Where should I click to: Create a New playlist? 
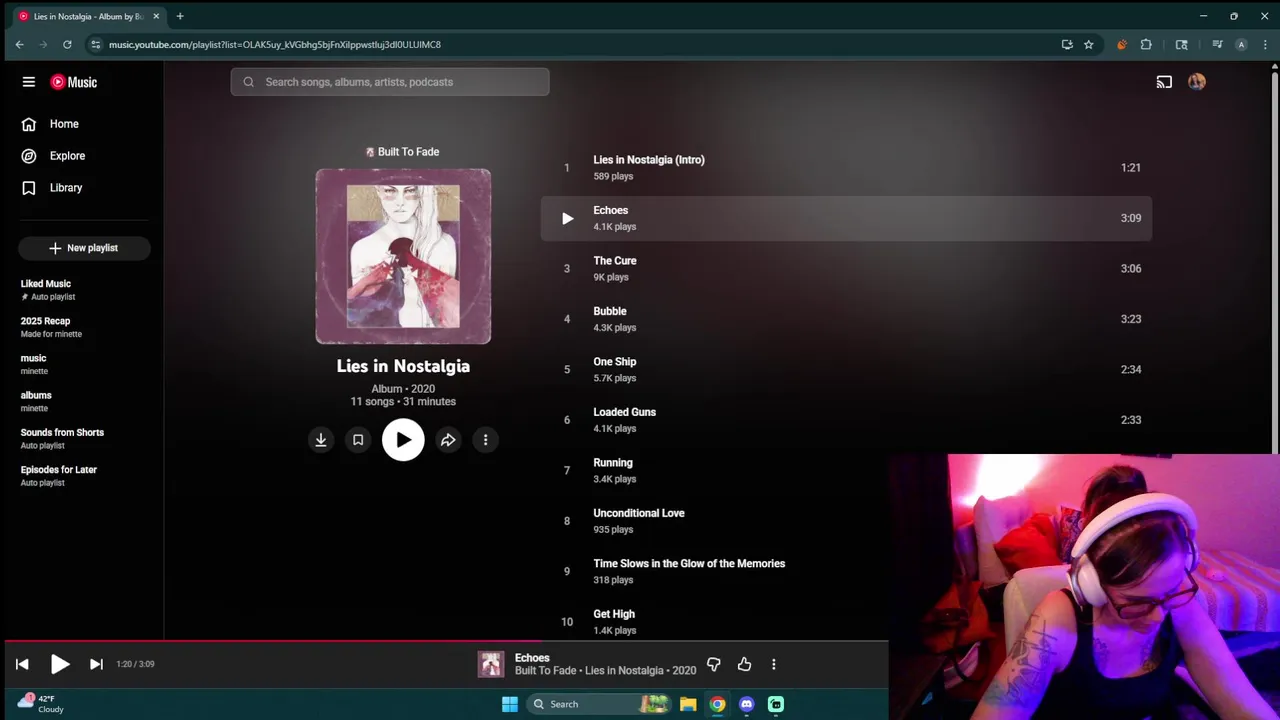pyautogui.click(x=84, y=248)
